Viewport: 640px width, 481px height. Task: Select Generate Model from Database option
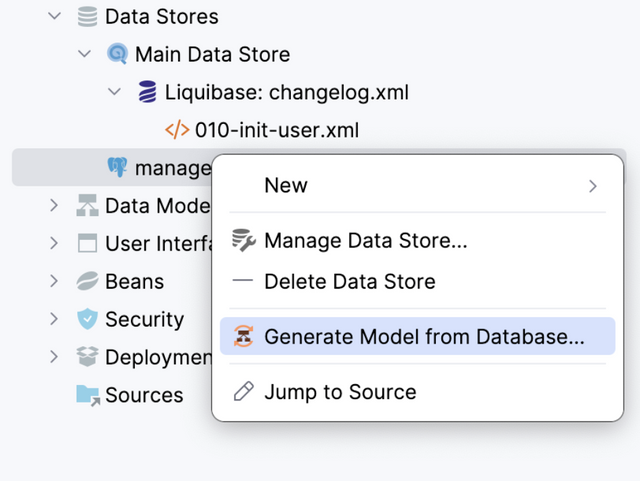[x=423, y=337]
